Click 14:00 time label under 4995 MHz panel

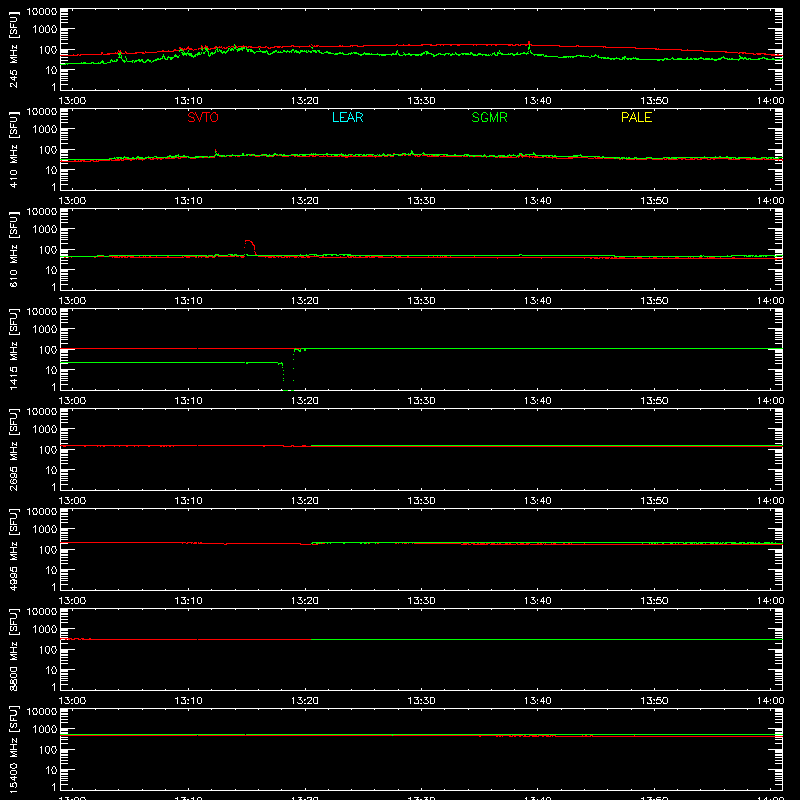coord(770,601)
